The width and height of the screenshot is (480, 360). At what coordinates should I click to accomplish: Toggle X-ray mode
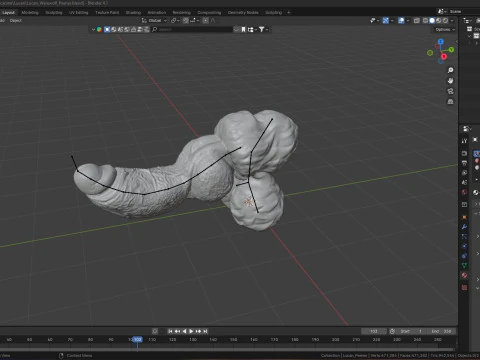tap(417, 21)
